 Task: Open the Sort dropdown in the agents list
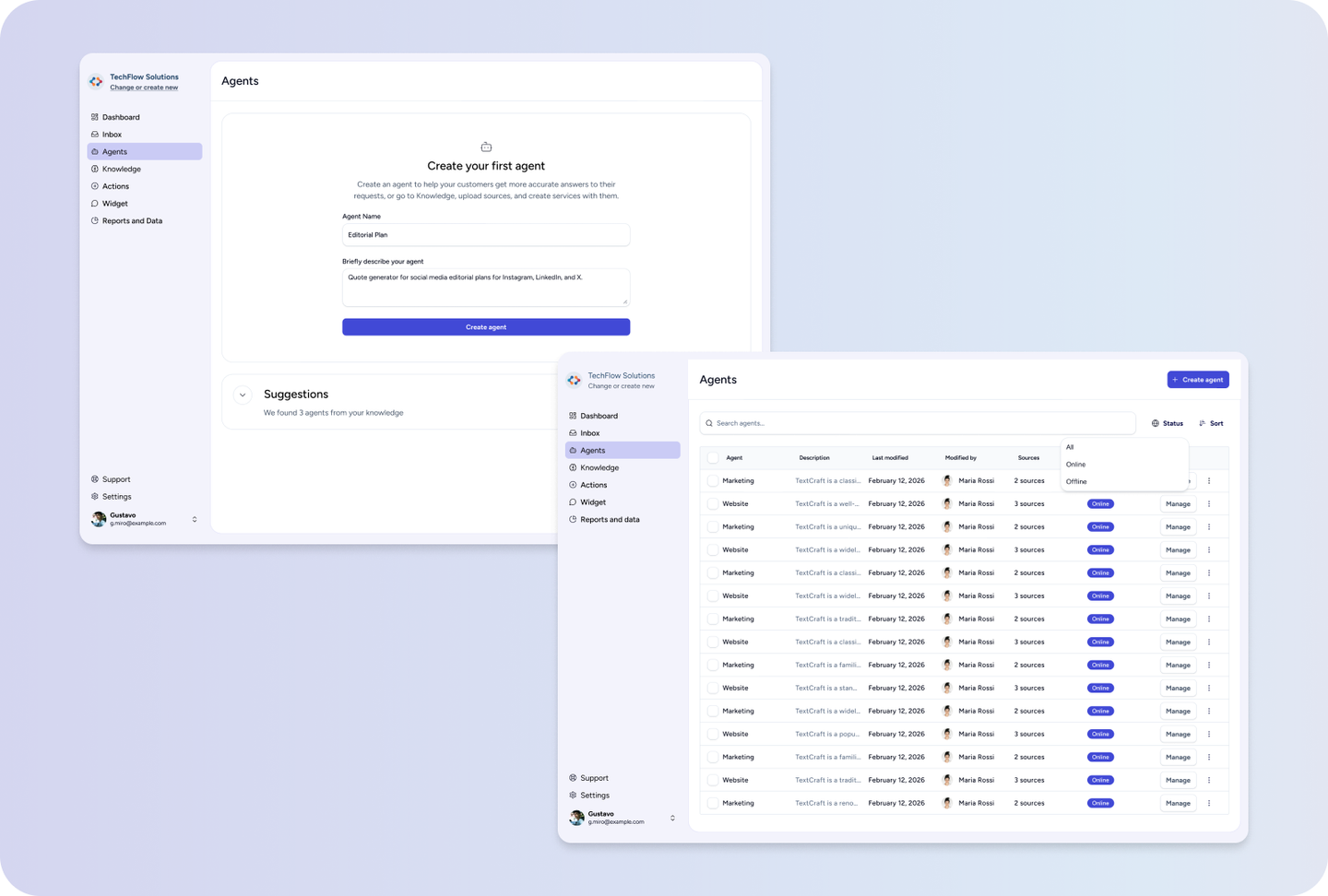tap(1211, 424)
